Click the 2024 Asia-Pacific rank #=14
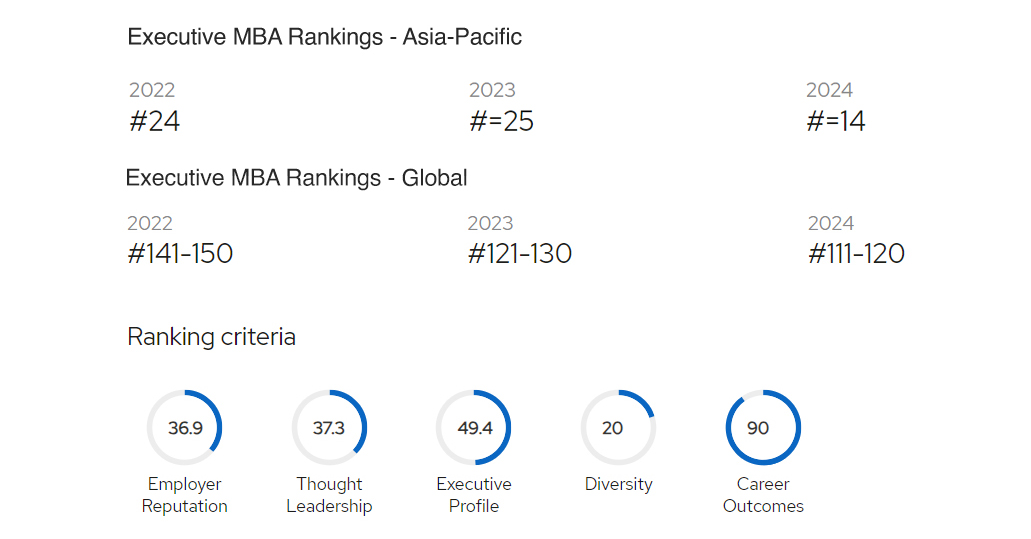 836,122
